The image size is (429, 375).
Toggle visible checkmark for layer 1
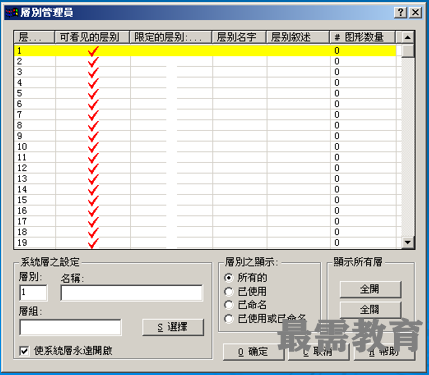(93, 51)
